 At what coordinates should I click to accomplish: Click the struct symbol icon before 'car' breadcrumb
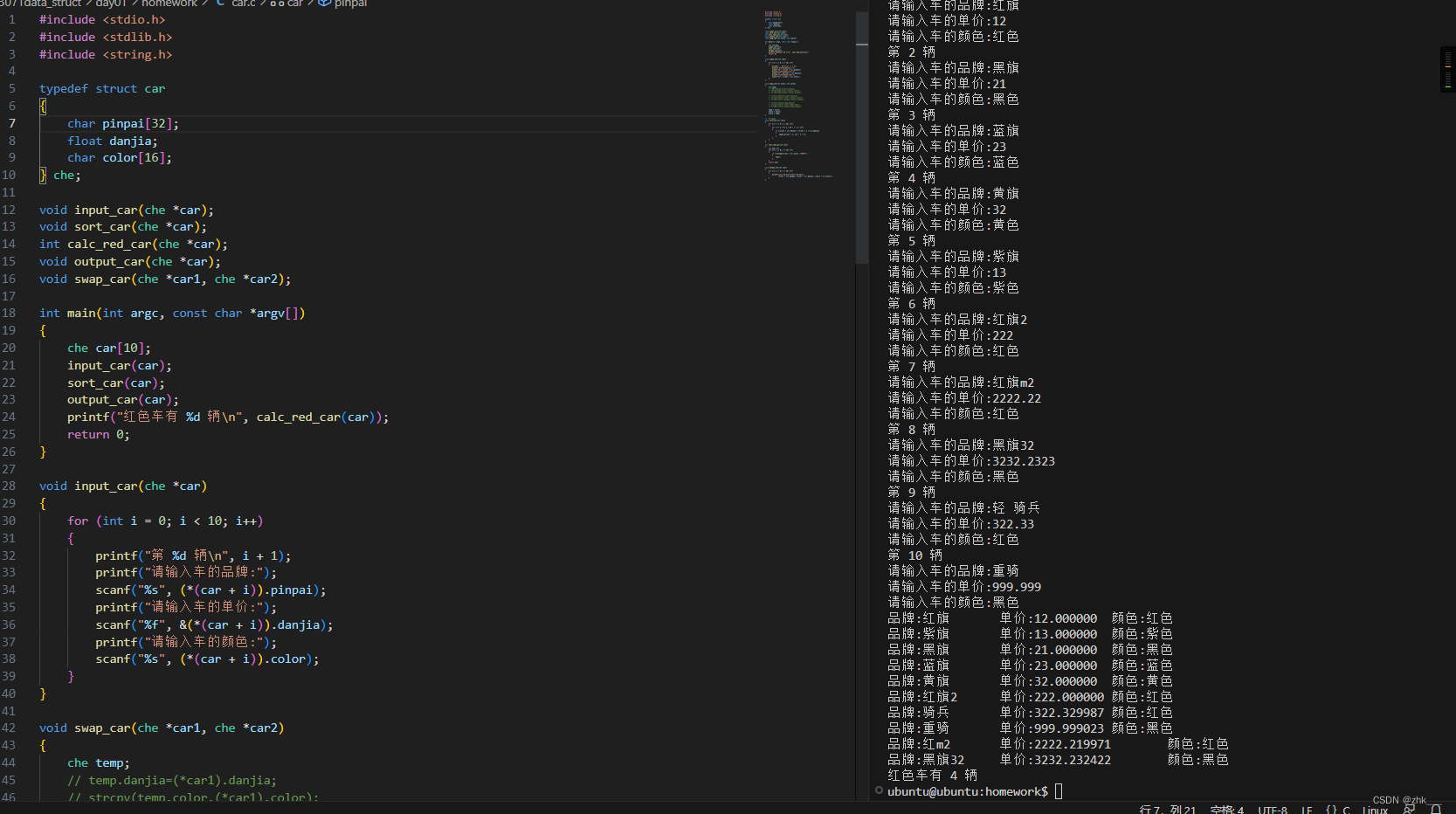[x=277, y=3]
